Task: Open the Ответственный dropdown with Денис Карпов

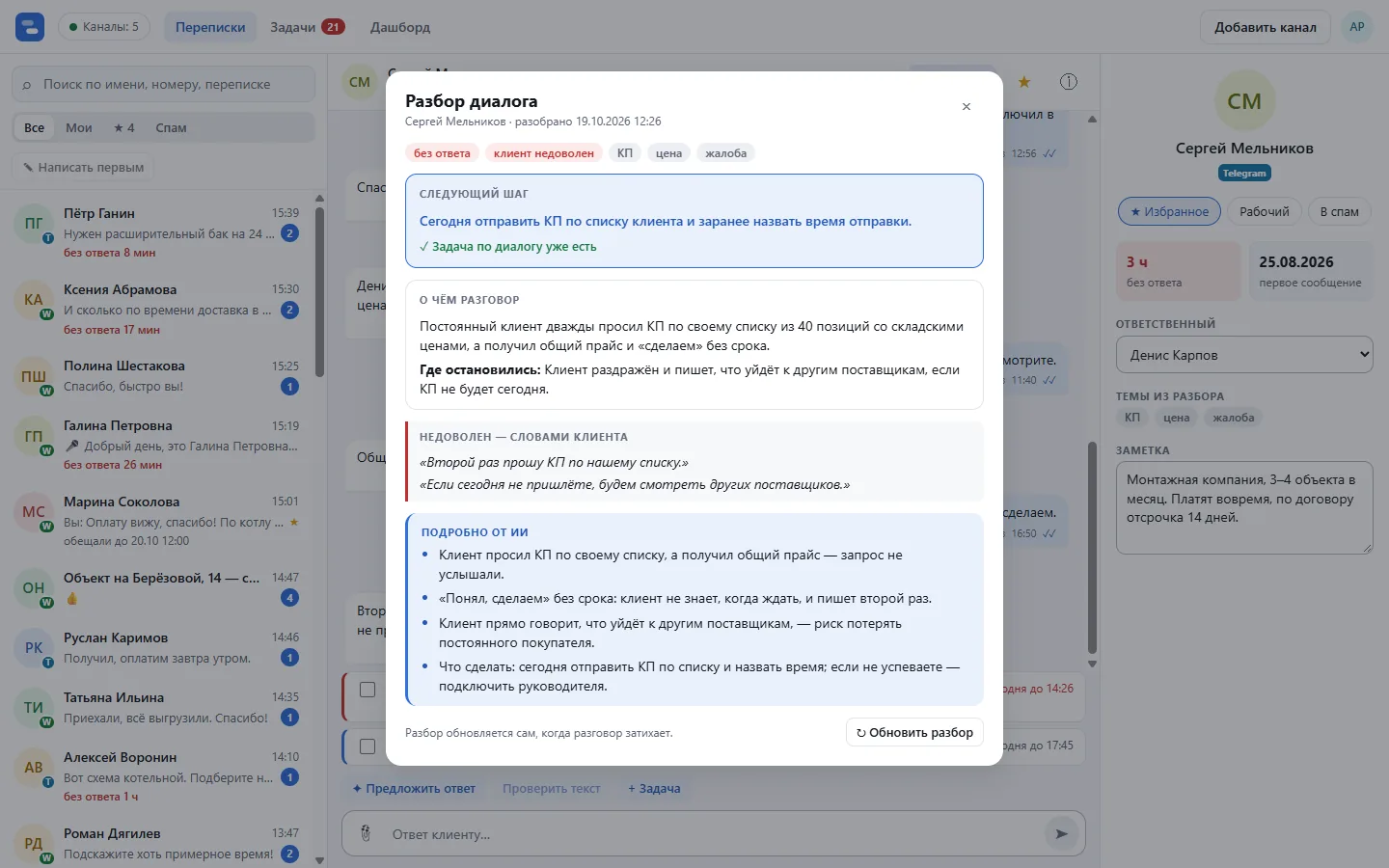Action: 1244,355
